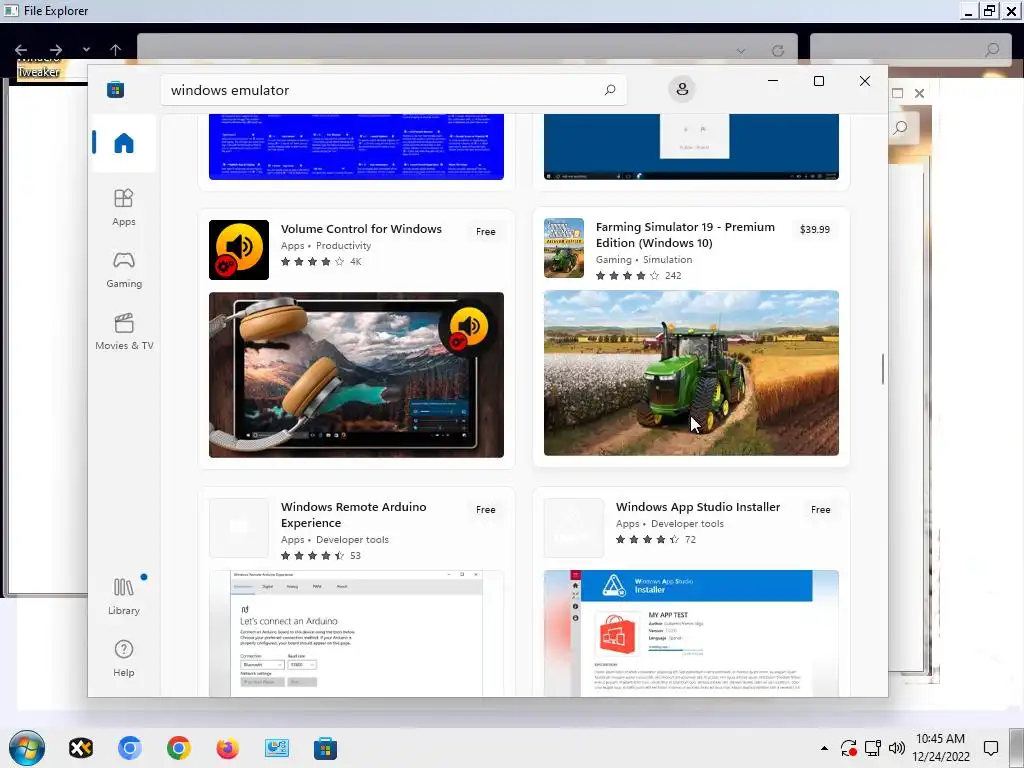Image resolution: width=1024 pixels, height=768 pixels.
Task: Click Windows Remote Arduino Experience title
Action: (x=353, y=515)
